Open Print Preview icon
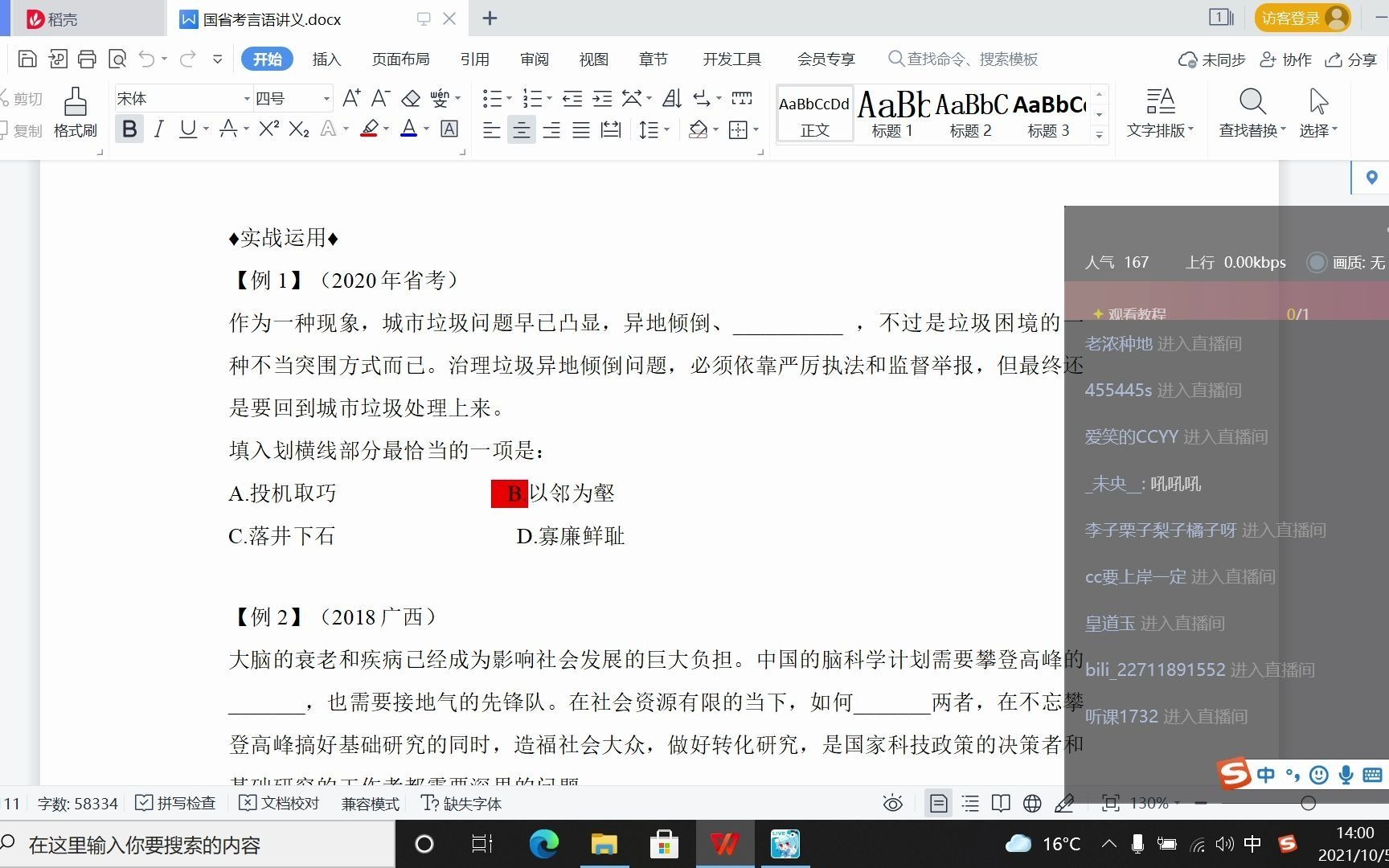1389x868 pixels. (x=117, y=59)
